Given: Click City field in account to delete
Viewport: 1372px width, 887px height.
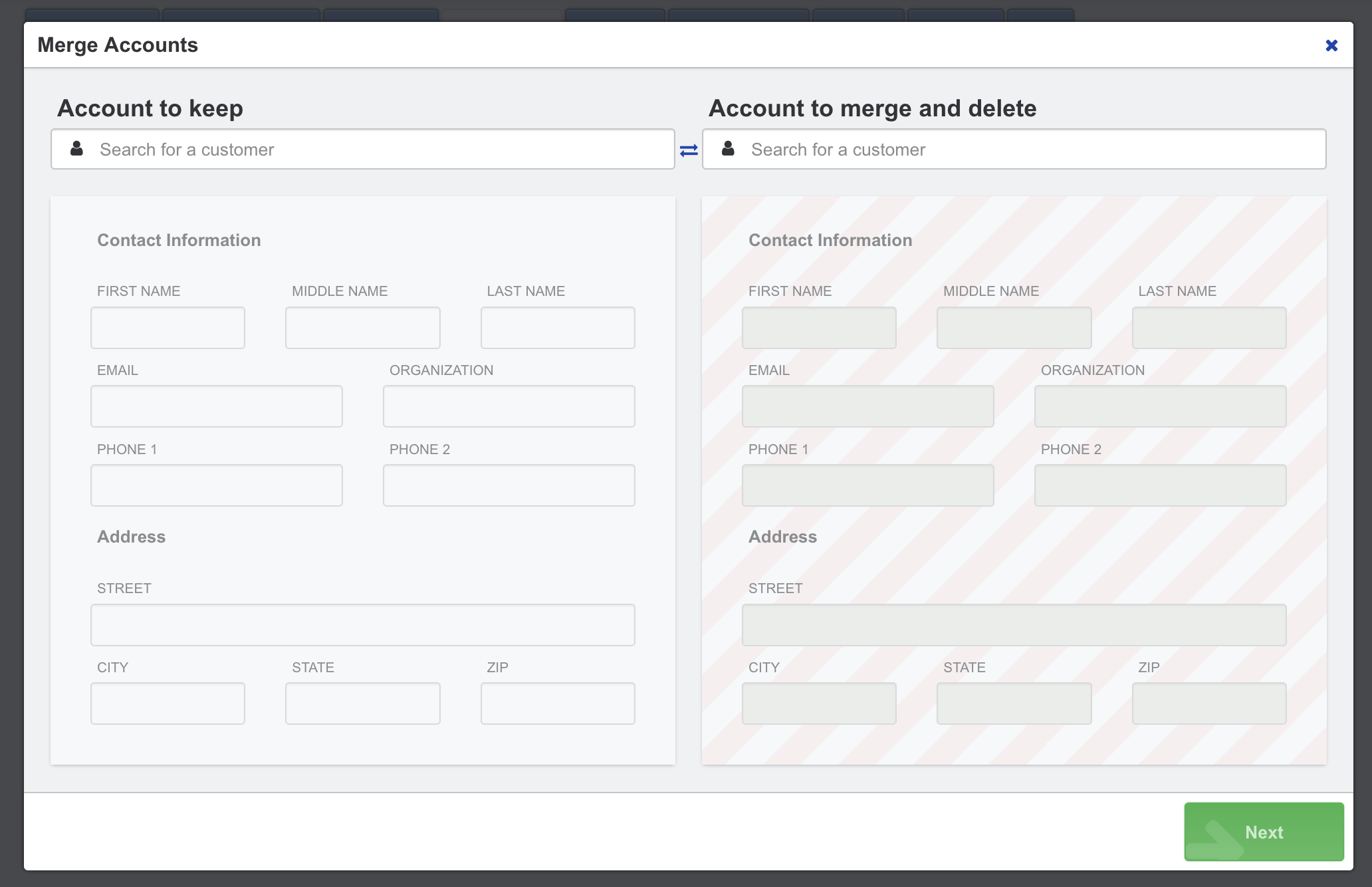Looking at the screenshot, I should [819, 703].
